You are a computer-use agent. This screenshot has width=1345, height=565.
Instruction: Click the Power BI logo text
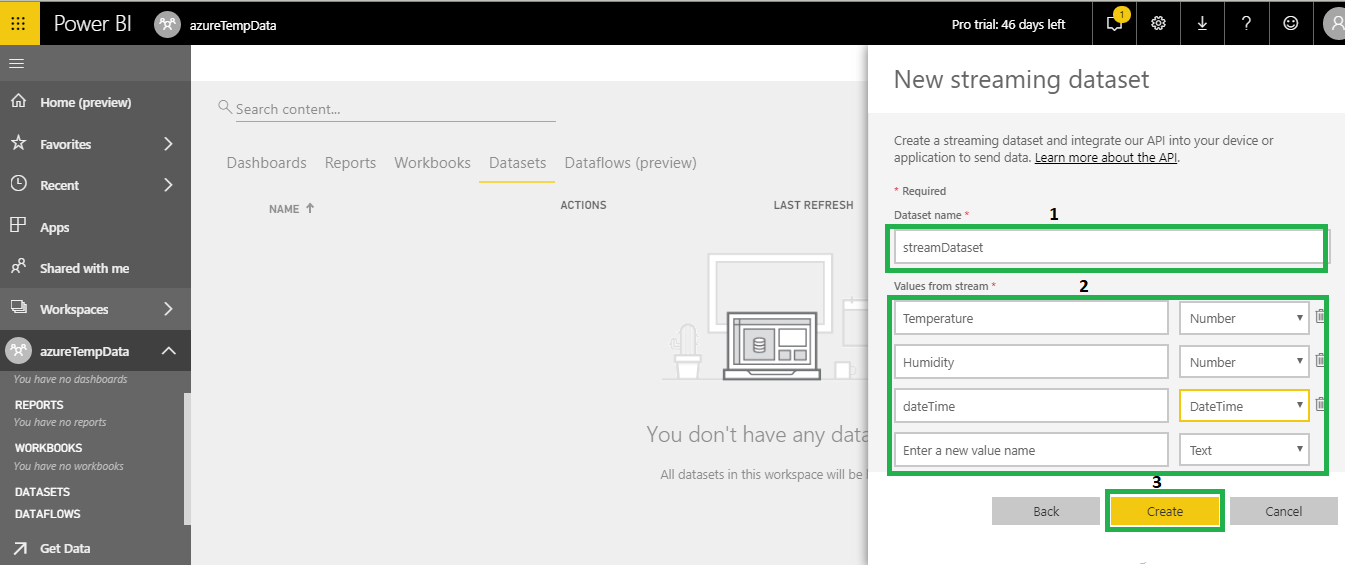(x=92, y=24)
